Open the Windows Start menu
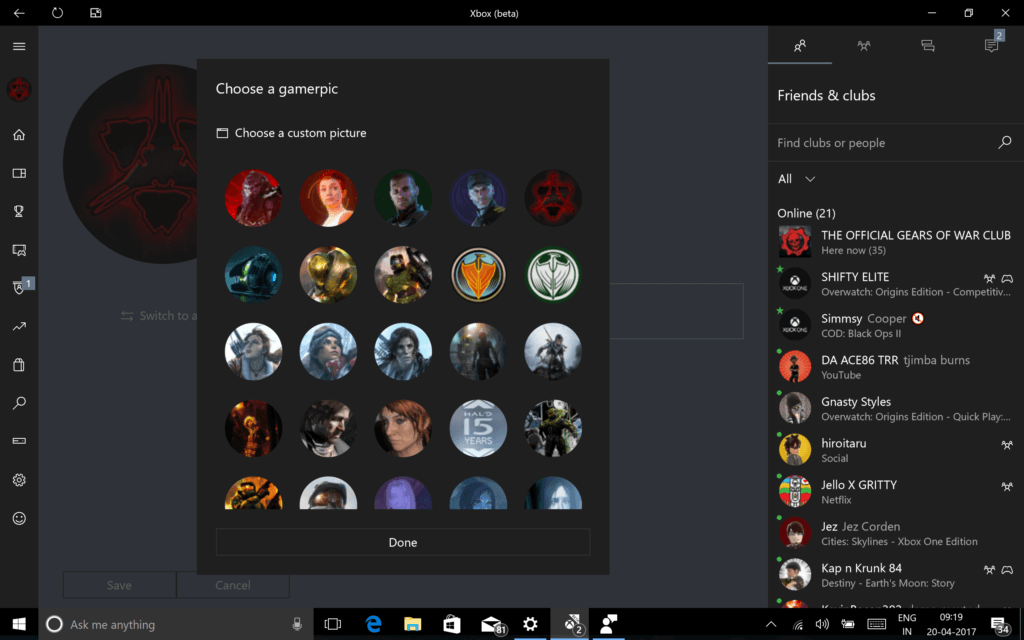Screen dimensions: 1024x640 tap(19, 624)
